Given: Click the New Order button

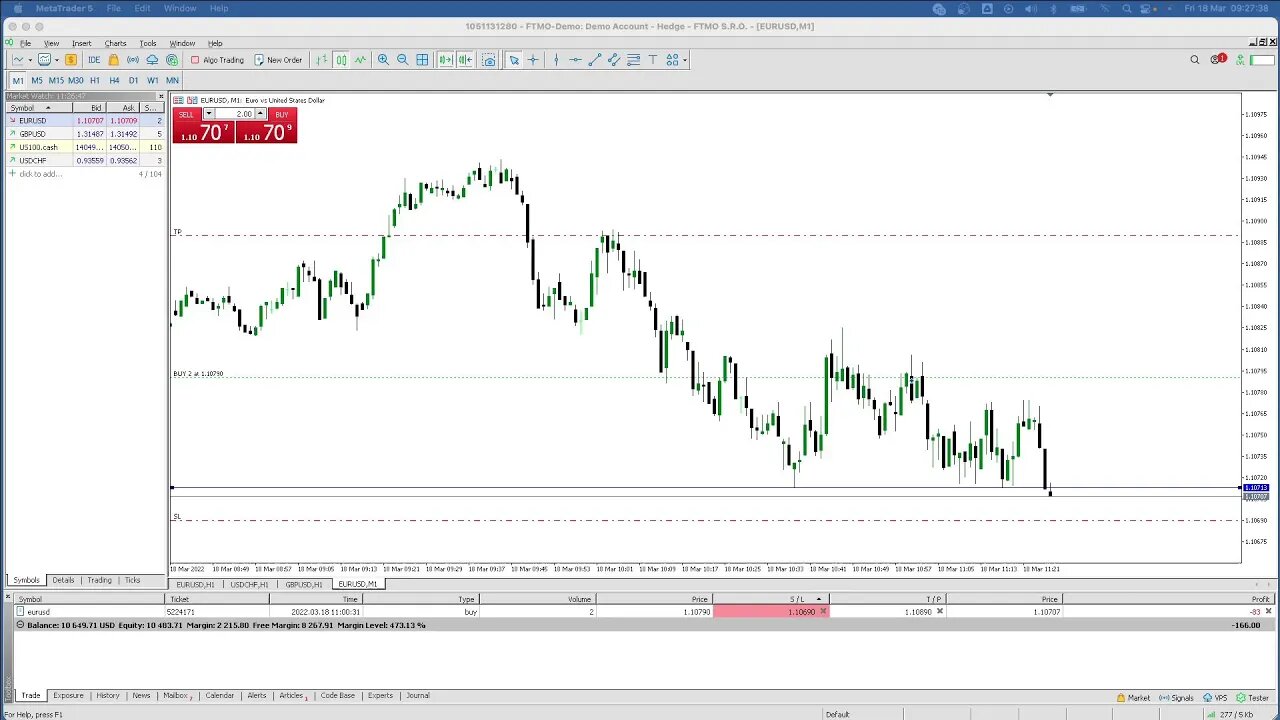Looking at the screenshot, I should click(x=278, y=60).
